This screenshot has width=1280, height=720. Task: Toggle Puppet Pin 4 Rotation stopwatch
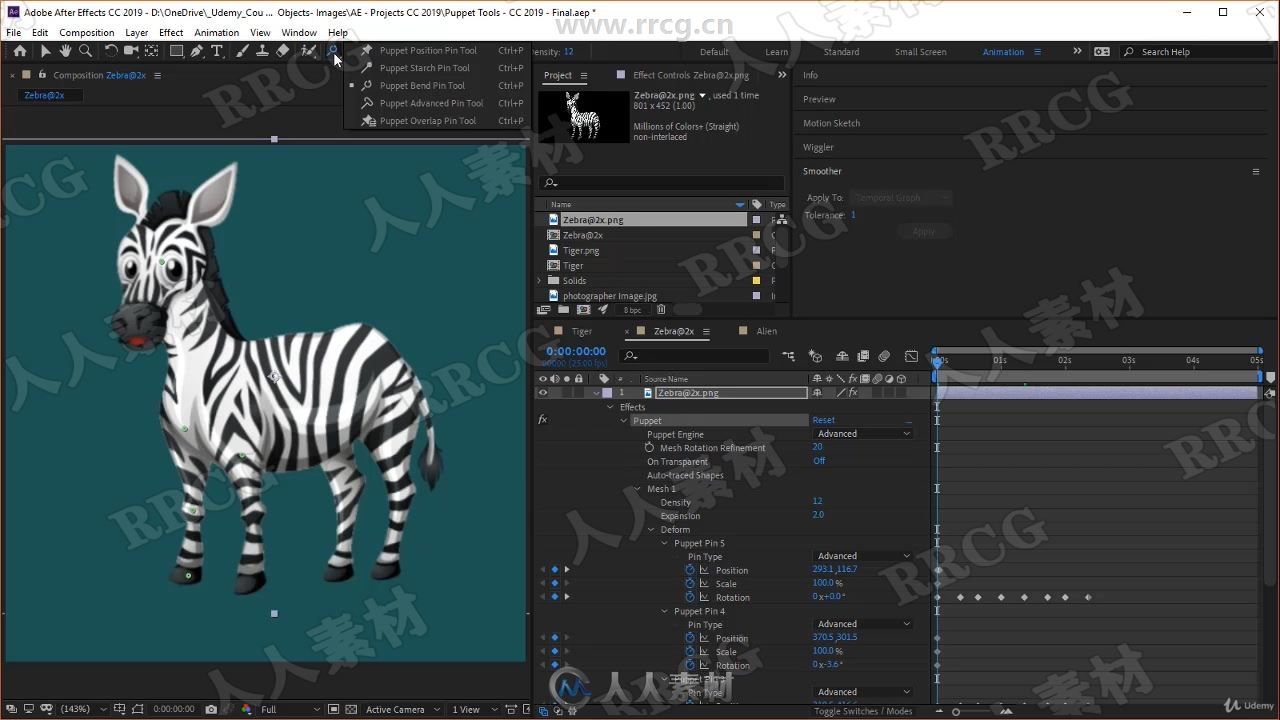point(690,665)
